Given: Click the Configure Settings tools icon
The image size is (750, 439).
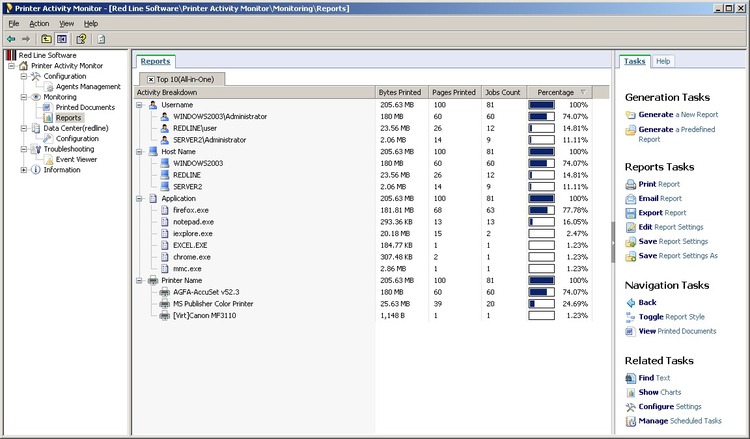Looking at the screenshot, I should click(x=630, y=406).
